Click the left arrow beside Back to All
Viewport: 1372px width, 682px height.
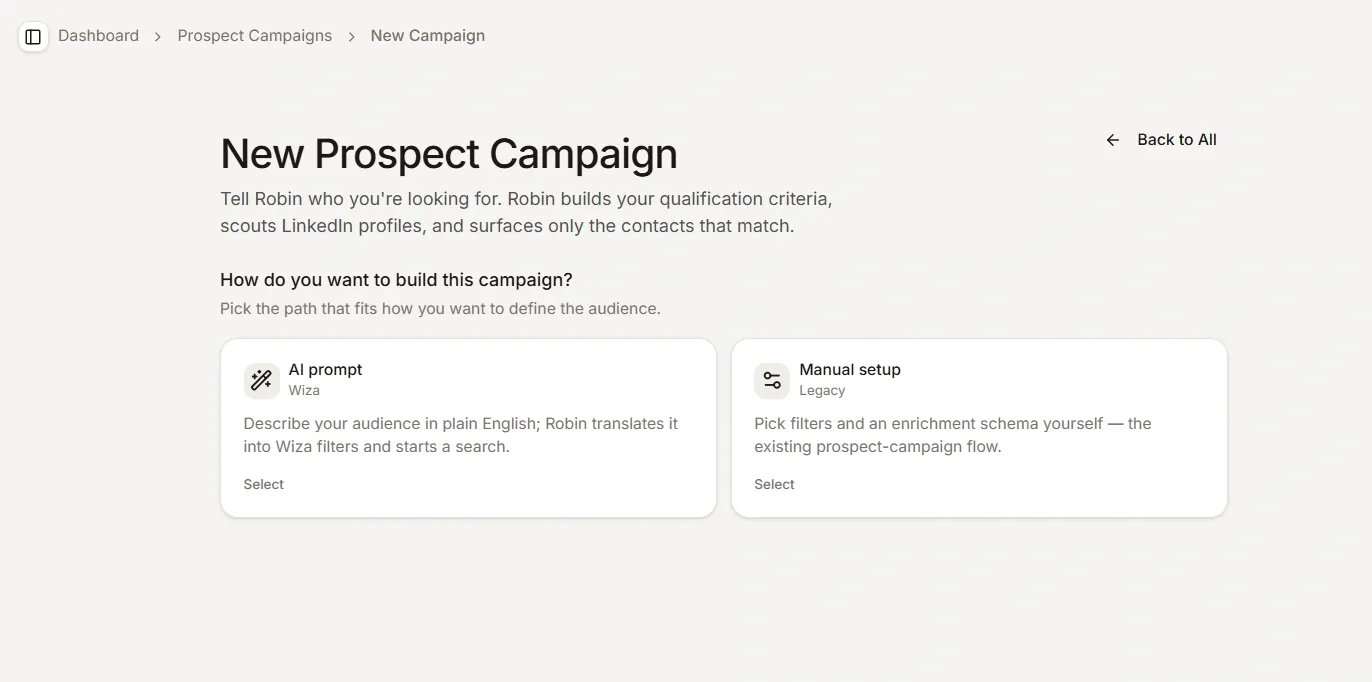pos(1113,140)
